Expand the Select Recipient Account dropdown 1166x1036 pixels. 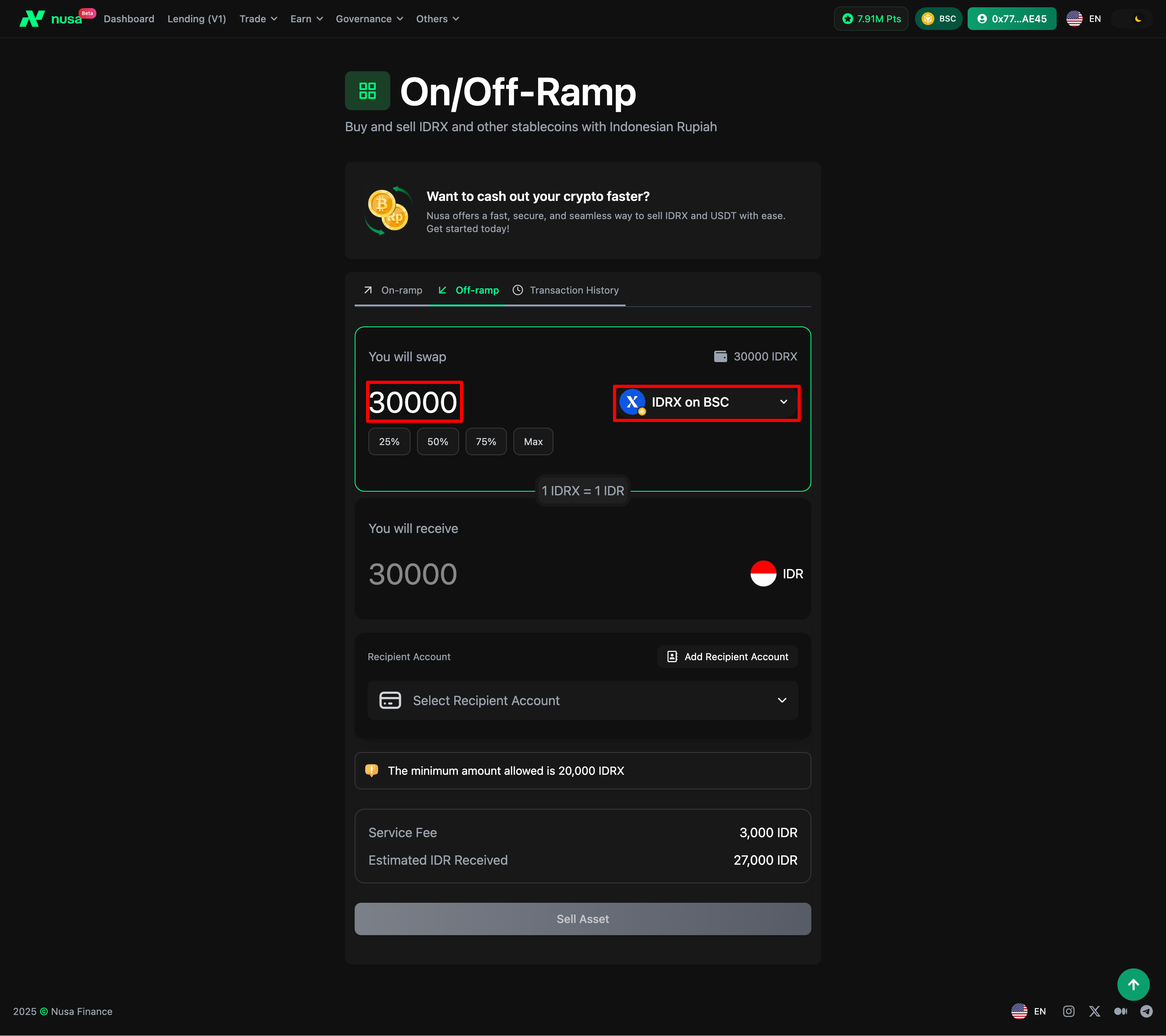click(583, 700)
